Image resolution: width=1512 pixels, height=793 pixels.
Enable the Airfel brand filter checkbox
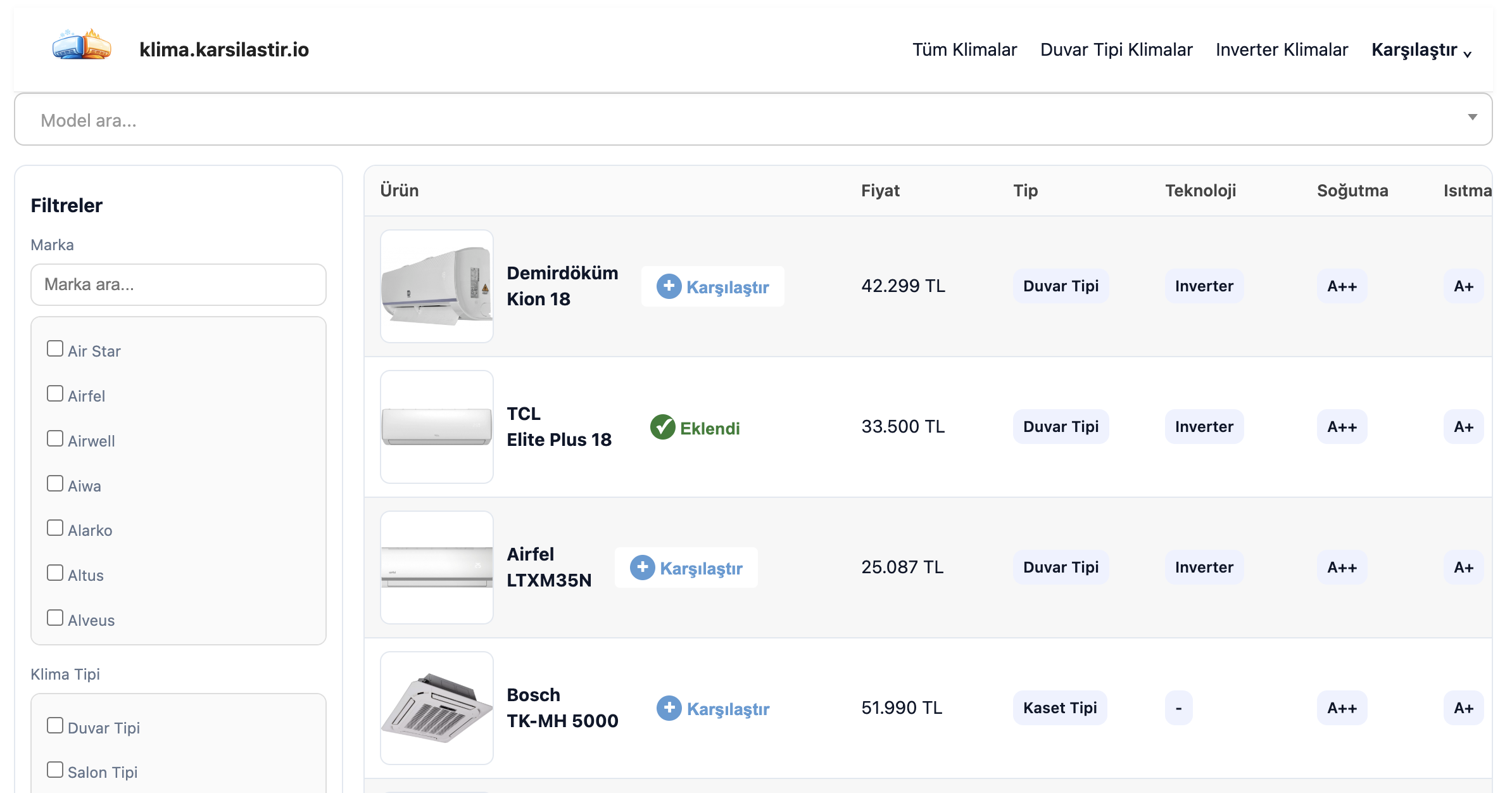pos(55,393)
